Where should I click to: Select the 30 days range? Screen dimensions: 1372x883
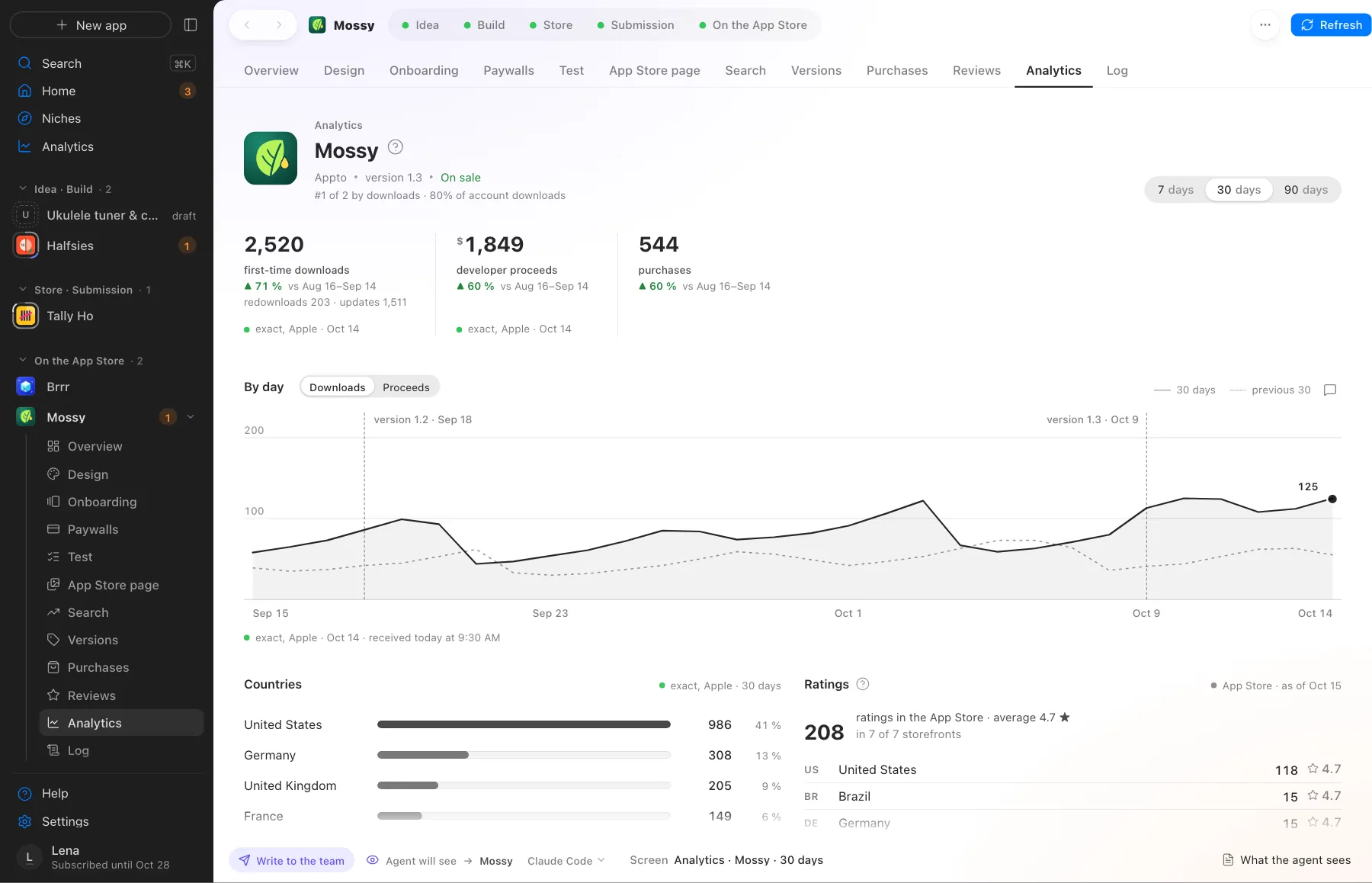1239,190
